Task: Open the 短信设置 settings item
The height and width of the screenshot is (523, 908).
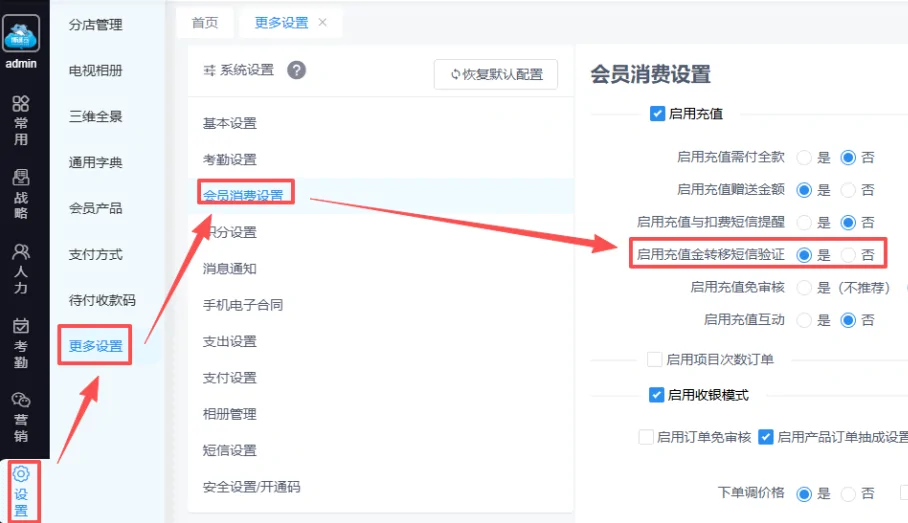Action: click(229, 451)
